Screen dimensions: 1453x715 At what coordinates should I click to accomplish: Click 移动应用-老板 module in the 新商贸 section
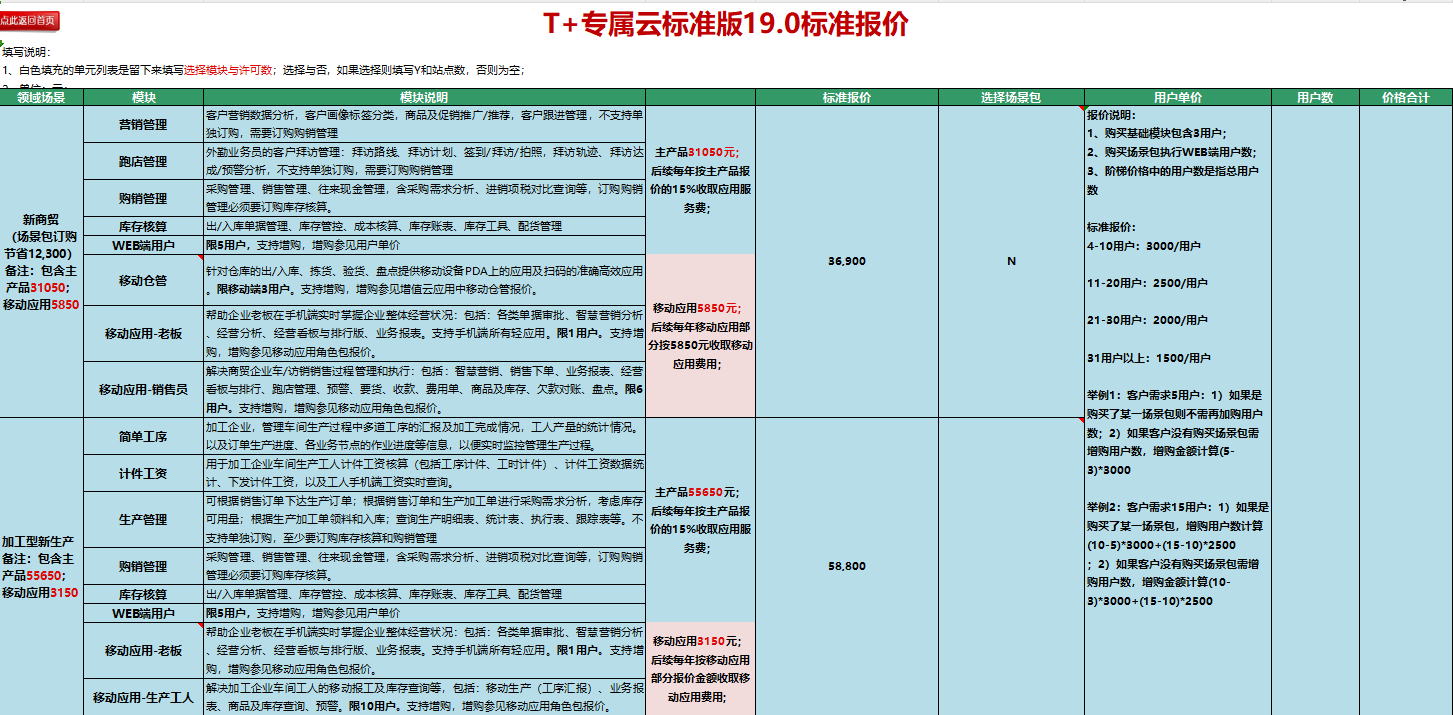(143, 333)
